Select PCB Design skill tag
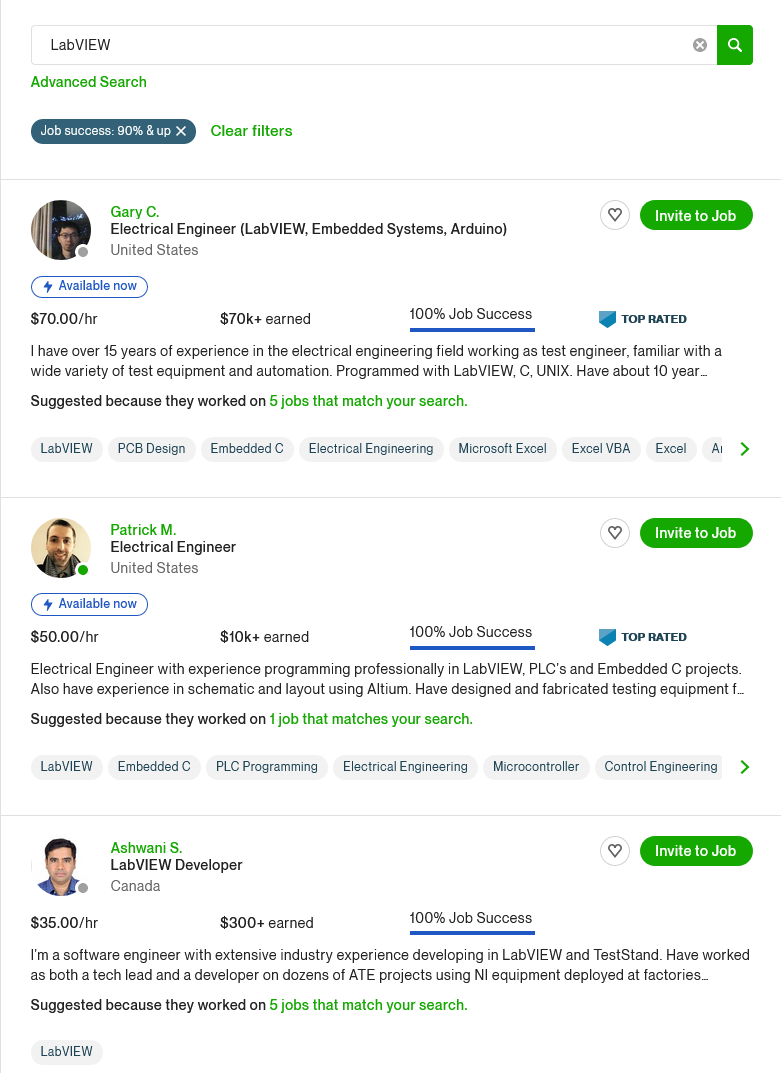This screenshot has height=1073, width=781. [152, 449]
